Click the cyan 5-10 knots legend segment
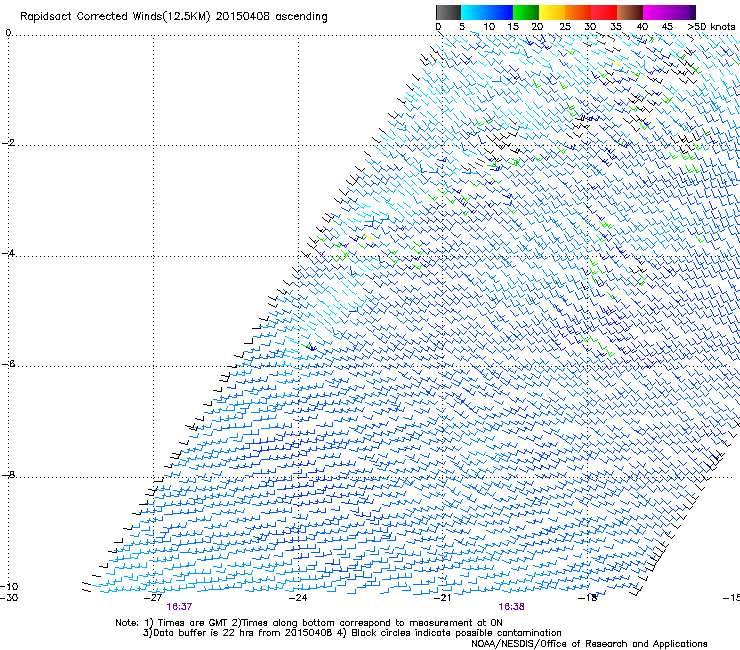Screen dimensions: 740x650 click(473, 12)
